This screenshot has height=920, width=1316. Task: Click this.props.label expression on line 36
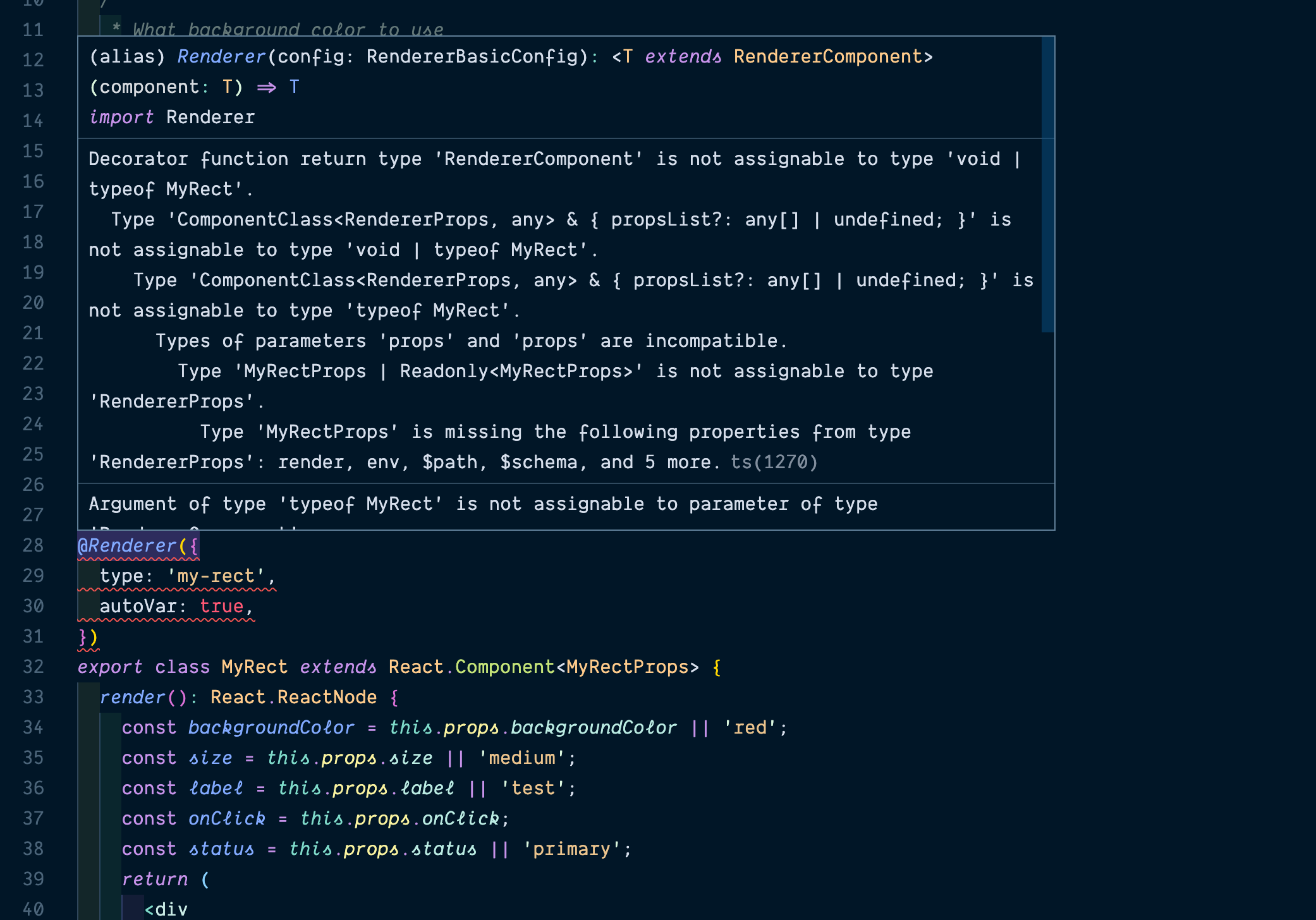[366, 789]
